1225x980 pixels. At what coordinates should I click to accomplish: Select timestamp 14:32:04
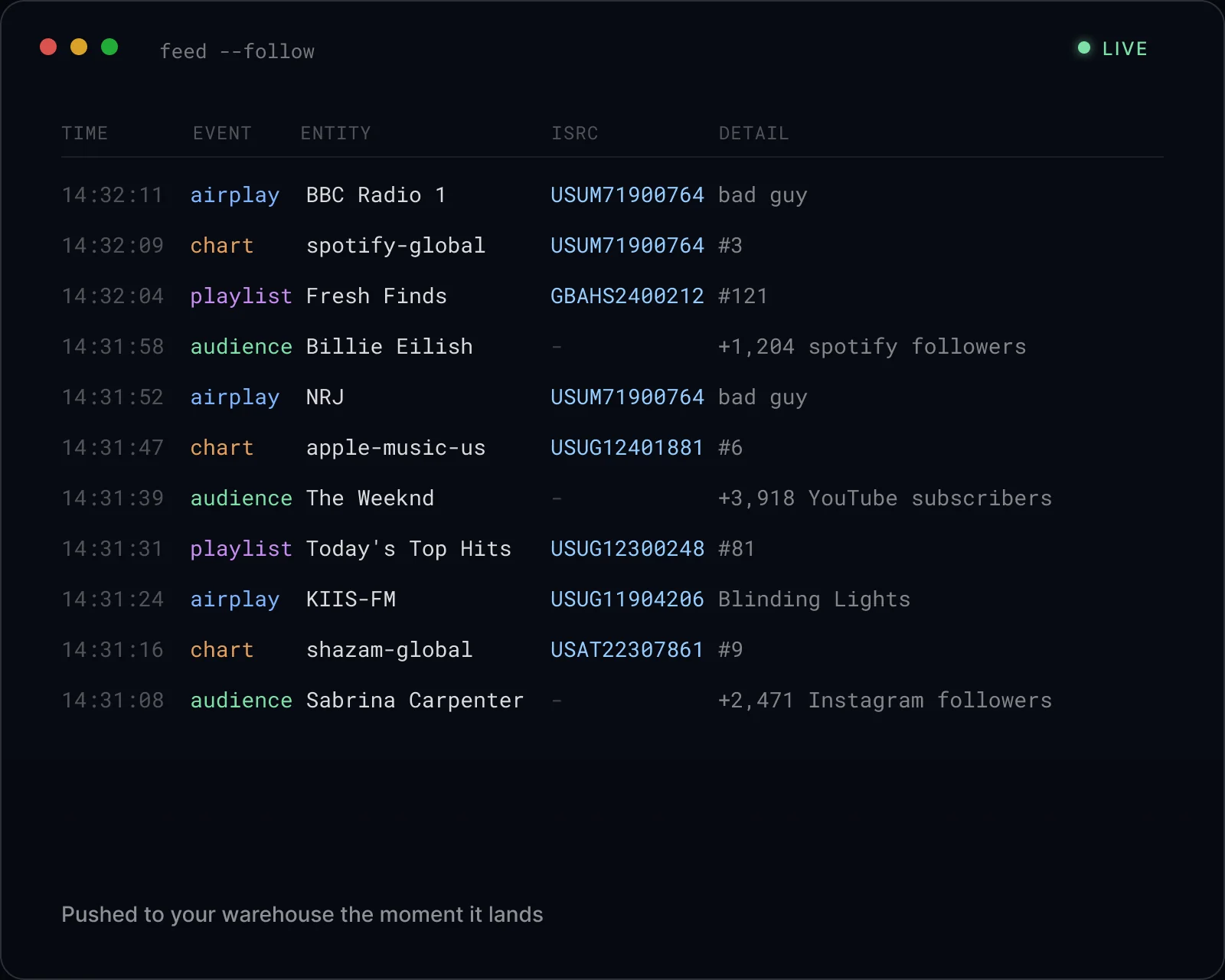[x=113, y=296]
